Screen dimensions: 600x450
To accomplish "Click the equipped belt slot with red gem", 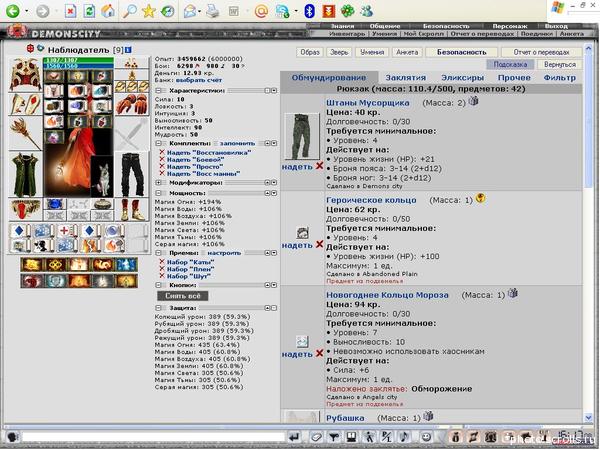I will 25,209.
